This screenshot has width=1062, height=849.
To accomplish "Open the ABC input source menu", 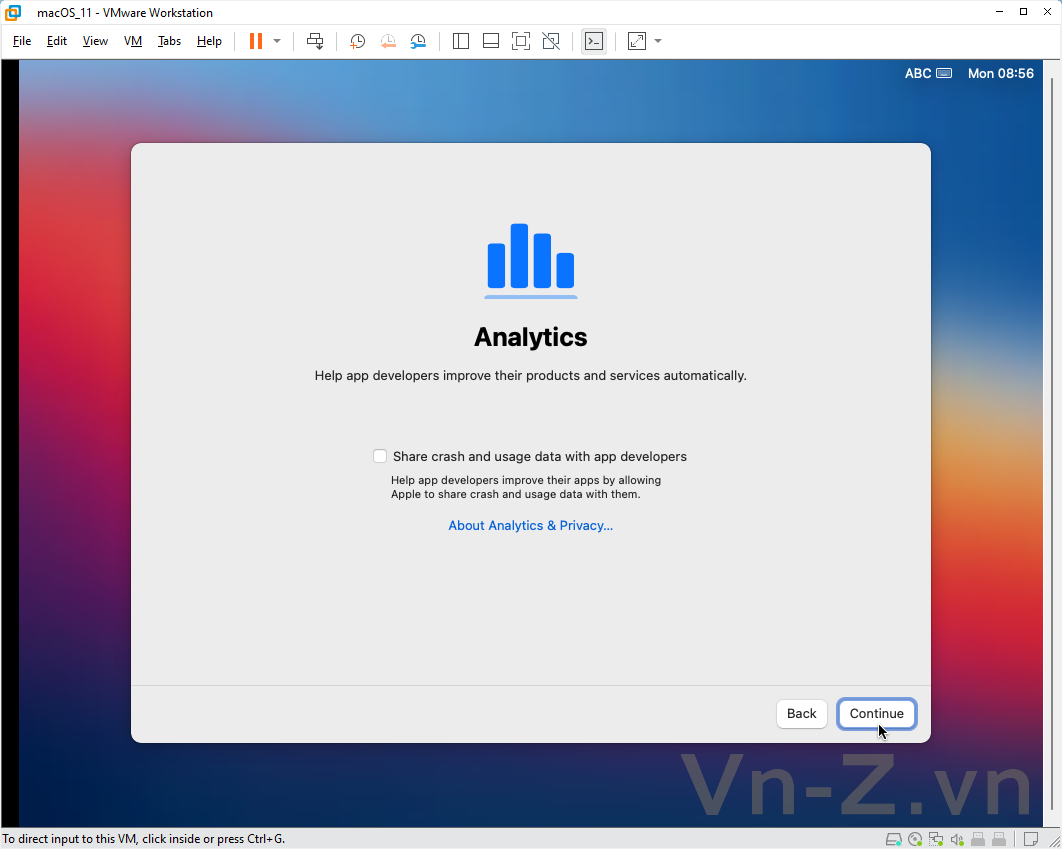I will [x=928, y=73].
